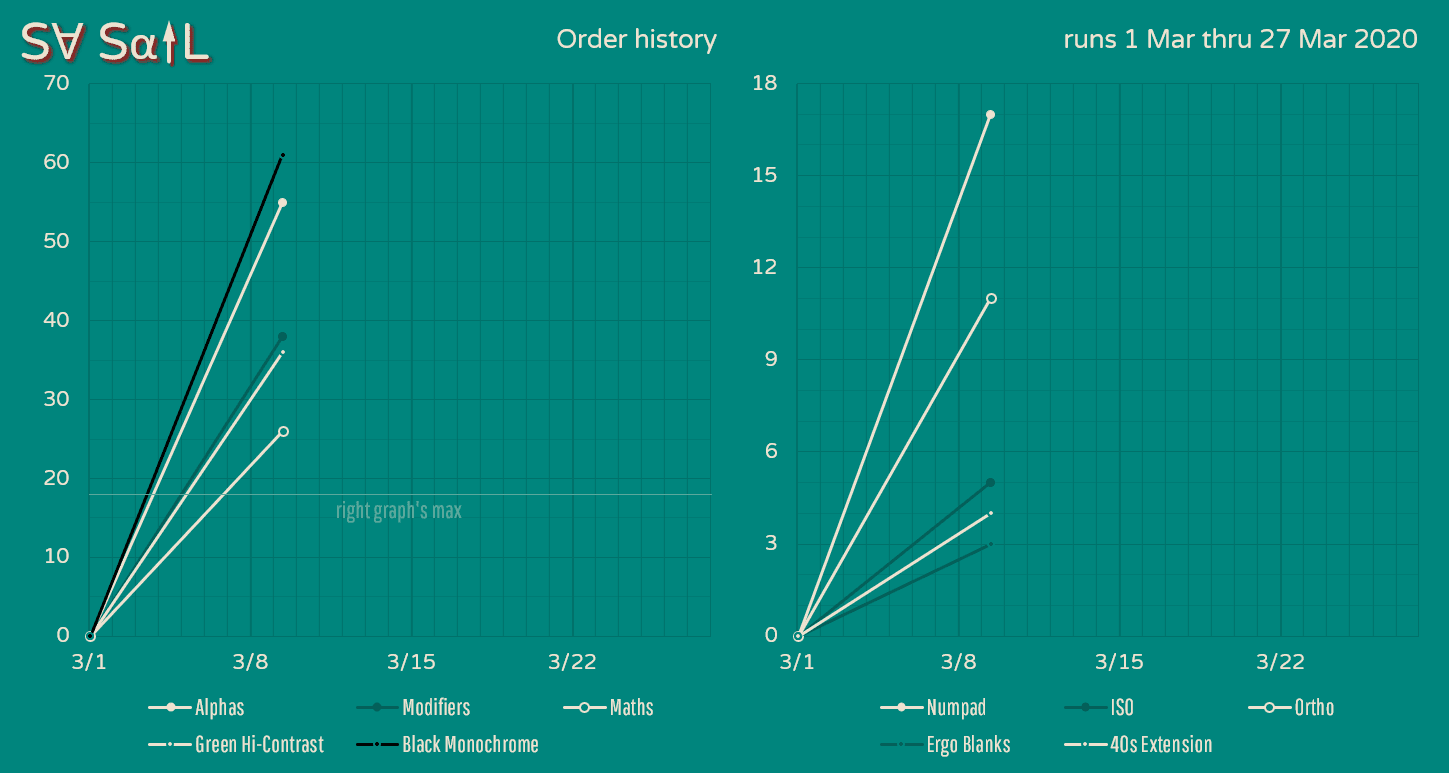Click the Maths data point near 26
This screenshot has height=773, width=1449.
(x=283, y=431)
